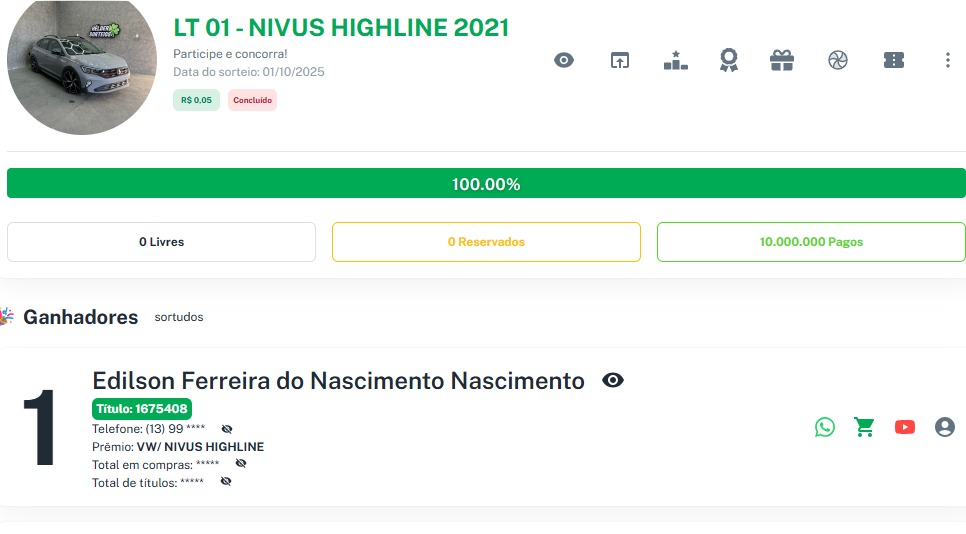The image size is (966, 534).
Task: Open WhatsApp chat with the winner
Action: click(x=825, y=427)
